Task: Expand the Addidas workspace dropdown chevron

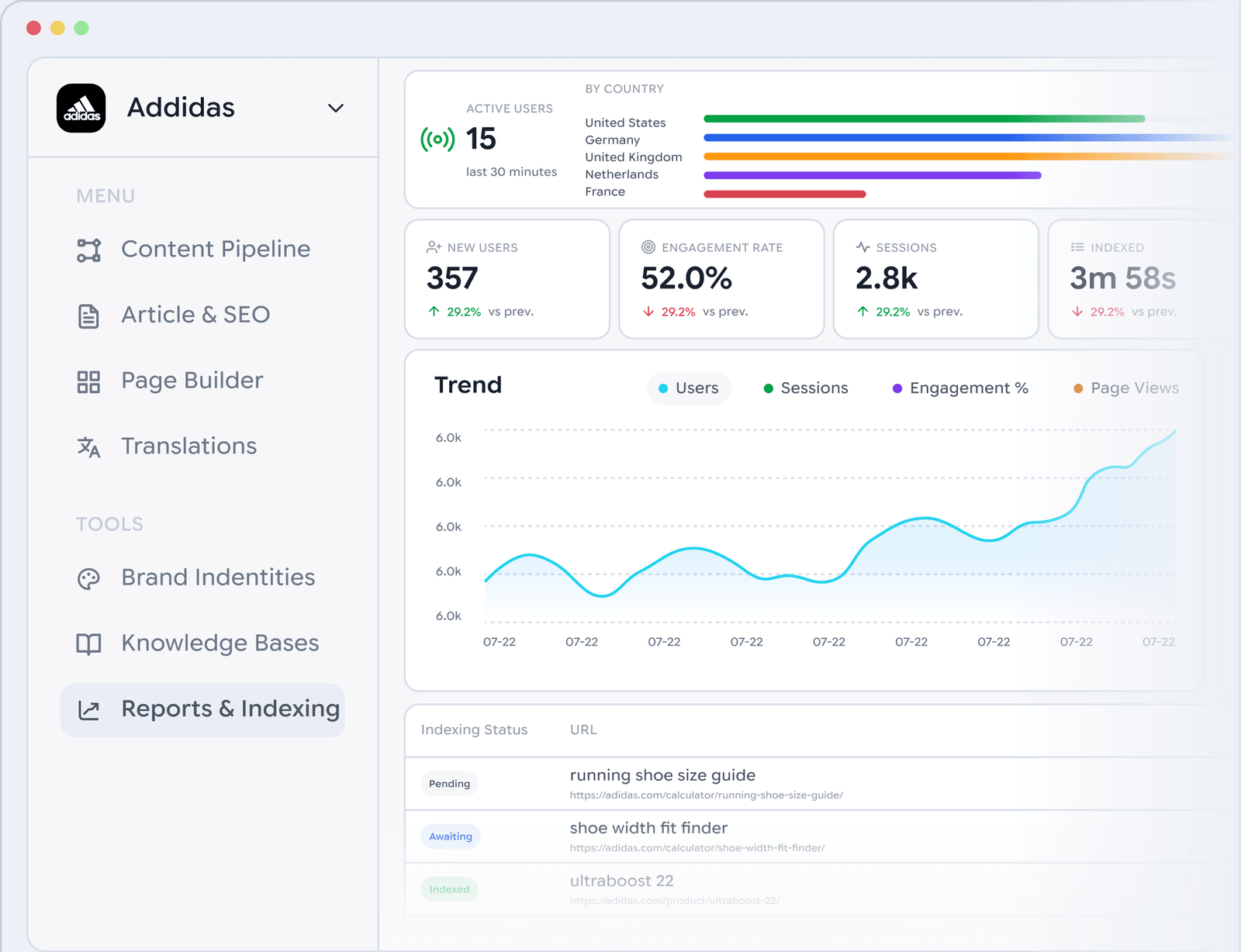Action: tap(336, 108)
